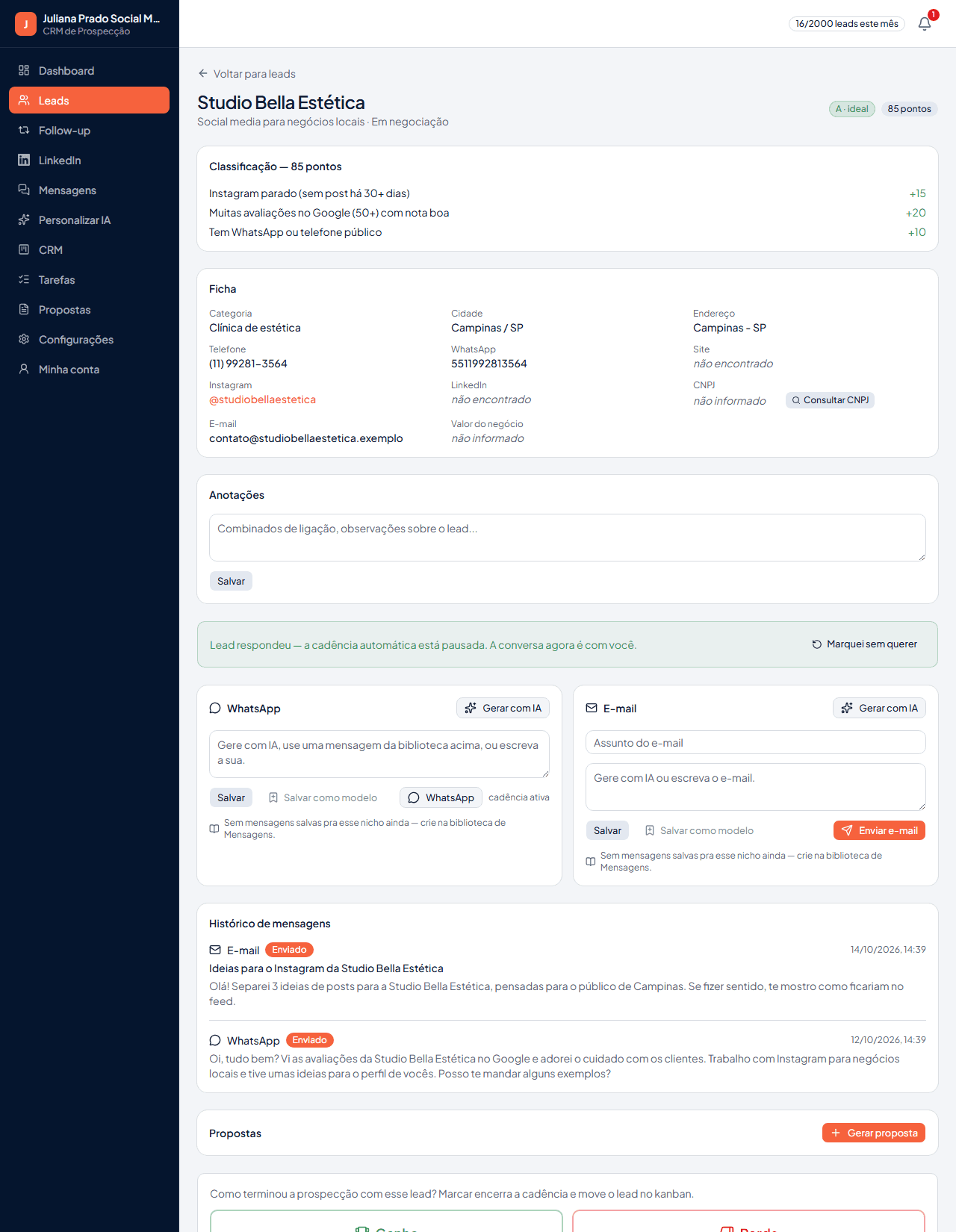Click the Minha conta person icon

point(24,369)
